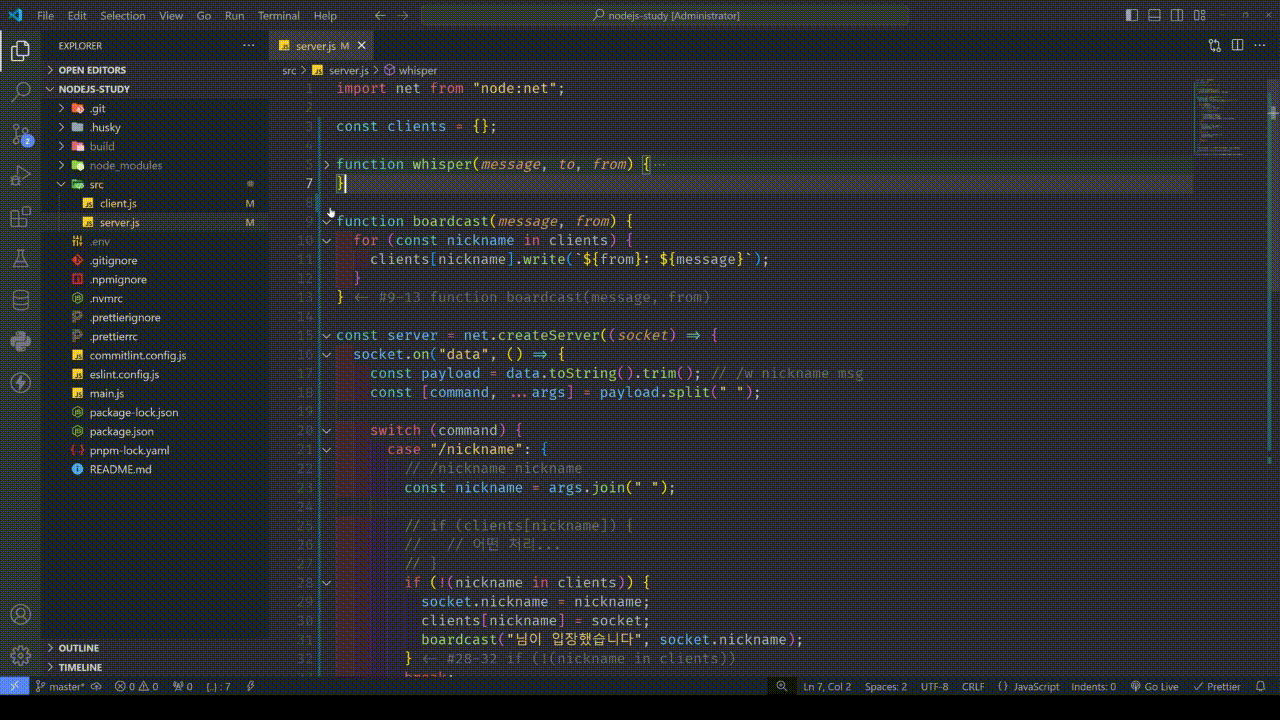Open the Terminal menu

(278, 16)
